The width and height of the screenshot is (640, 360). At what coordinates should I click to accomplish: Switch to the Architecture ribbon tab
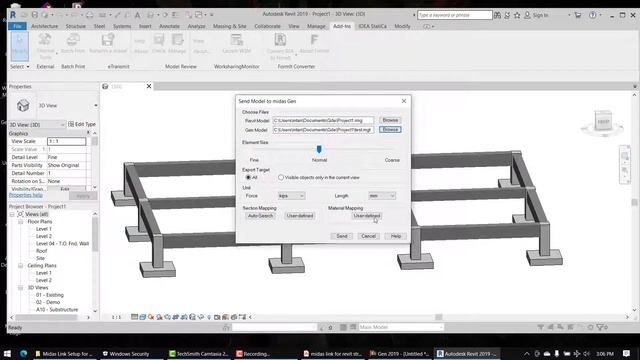[44, 26]
